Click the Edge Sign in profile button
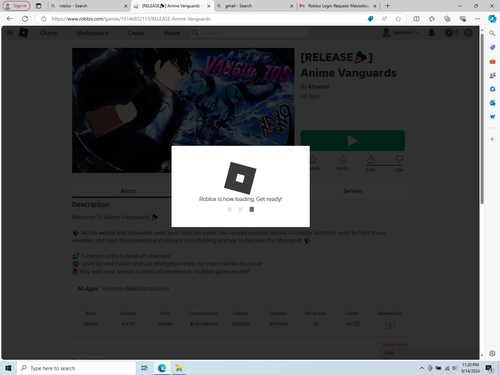This screenshot has width=500, height=375. click(16, 6)
